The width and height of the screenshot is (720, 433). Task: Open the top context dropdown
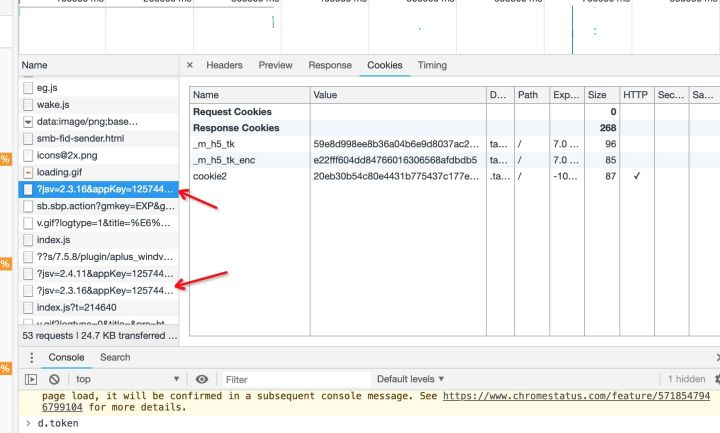[128, 379]
